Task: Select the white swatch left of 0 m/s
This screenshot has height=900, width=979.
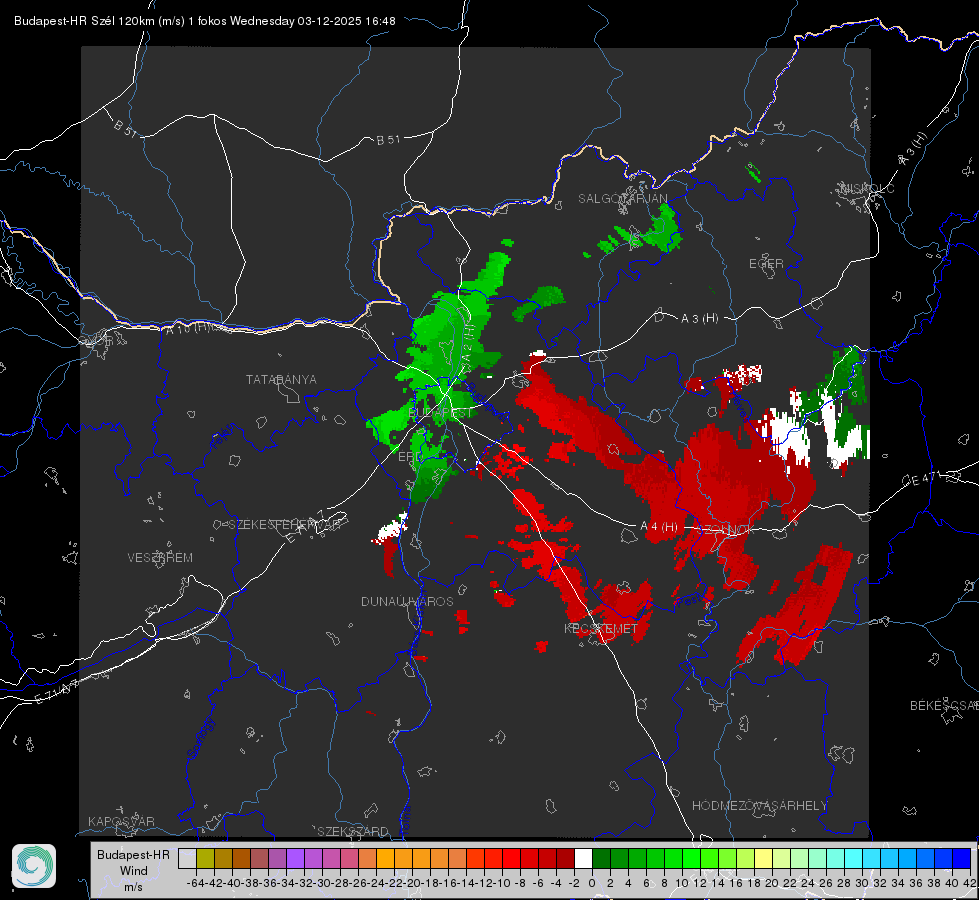Action: click(583, 859)
